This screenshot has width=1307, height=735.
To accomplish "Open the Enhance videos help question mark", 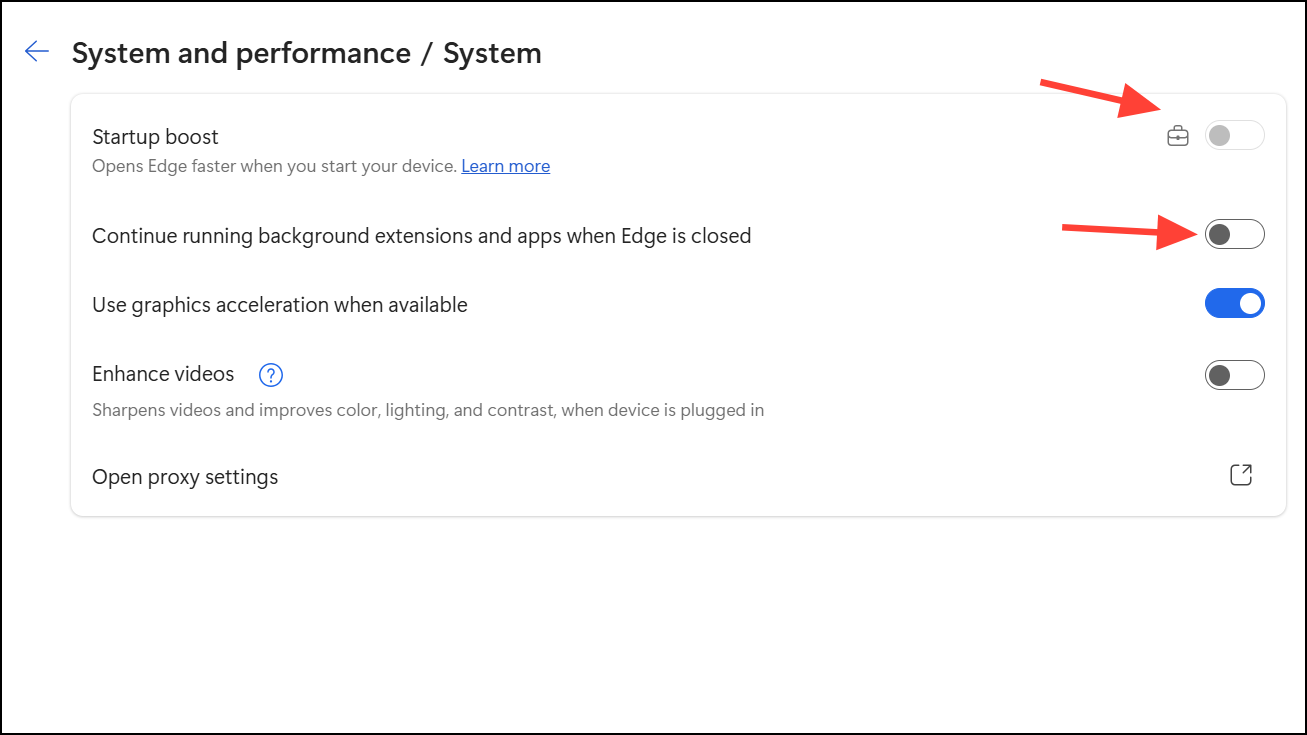I will point(271,375).
